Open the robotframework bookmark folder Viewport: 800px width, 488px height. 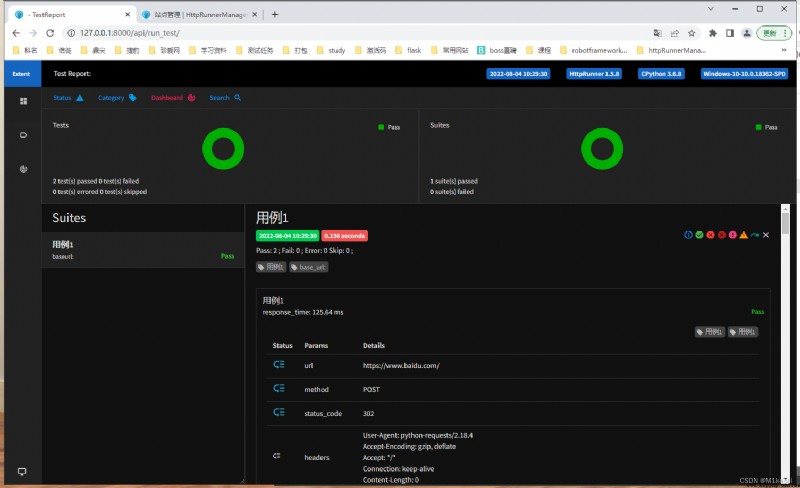(x=593, y=50)
